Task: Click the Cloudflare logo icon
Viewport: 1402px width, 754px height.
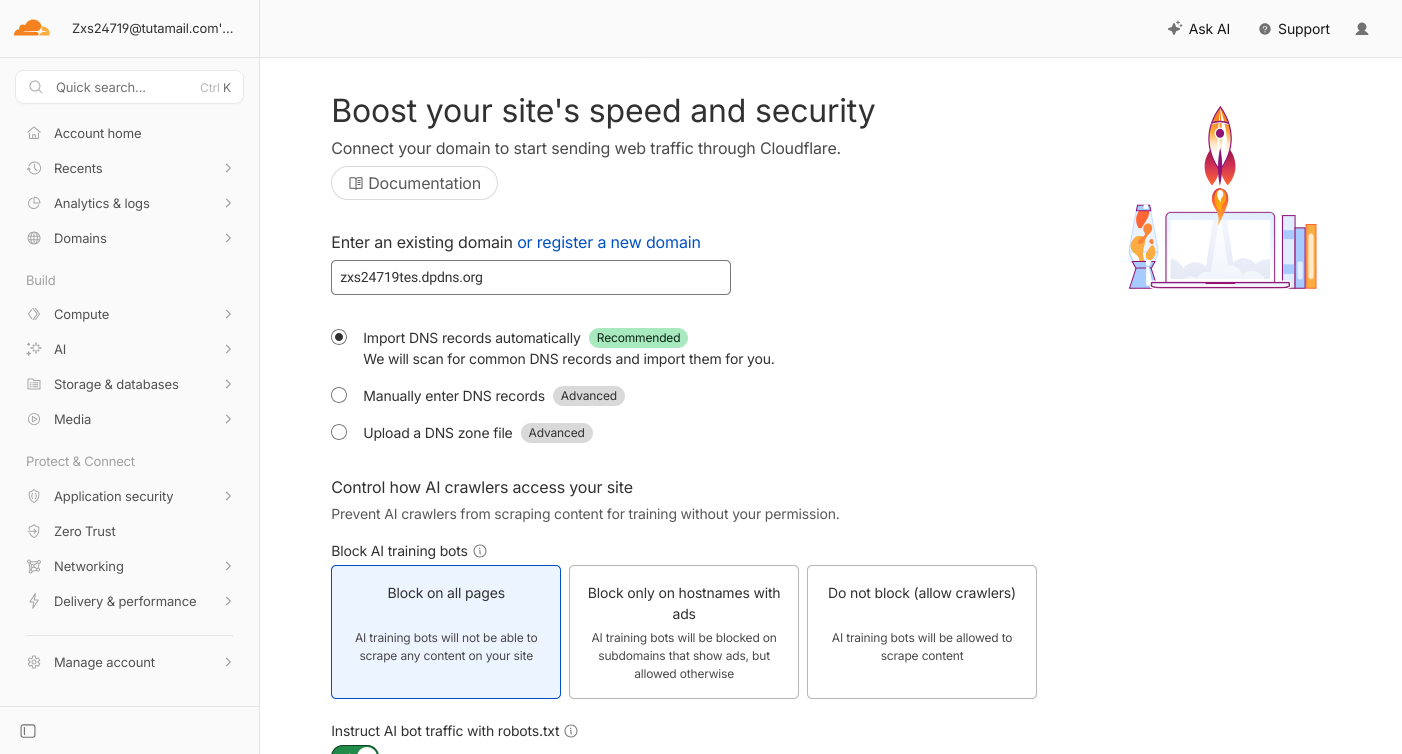Action: (x=31, y=28)
